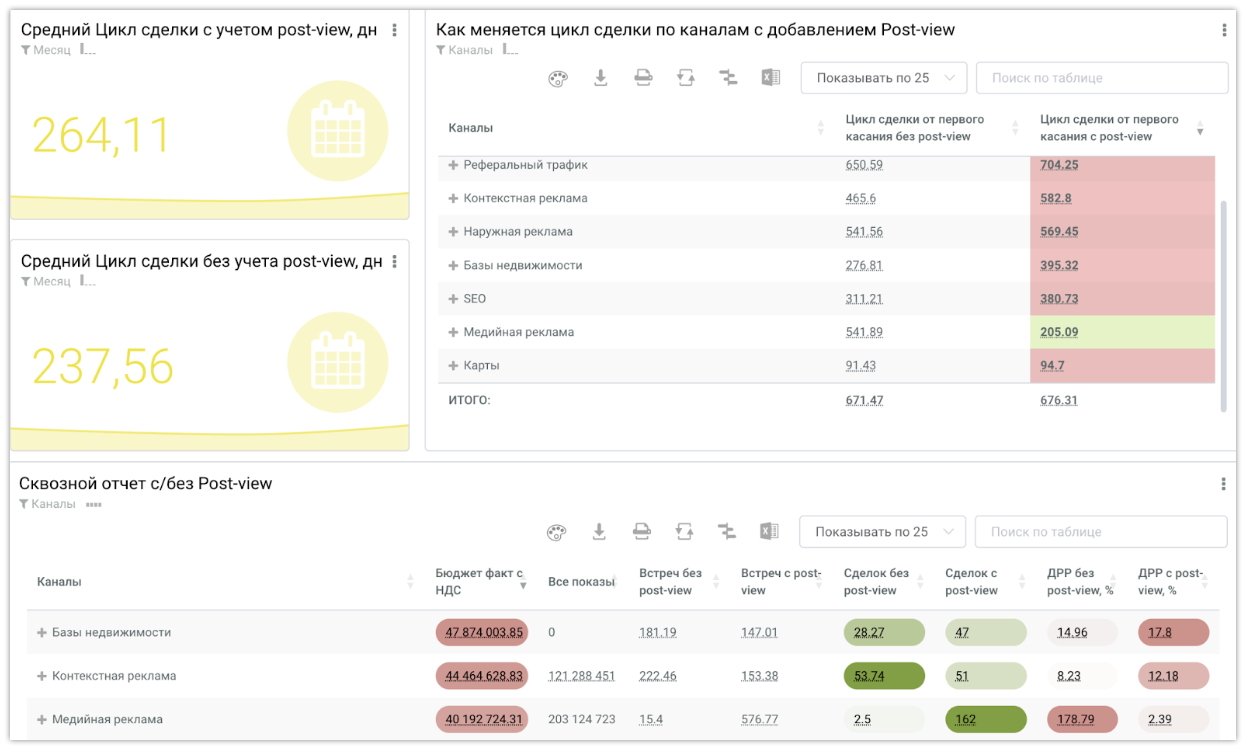Image resolution: width=1246 pixels, height=750 pixels.
Task: Click the Месяц filter on the 237,56 widget
Action: pyautogui.click(x=46, y=281)
